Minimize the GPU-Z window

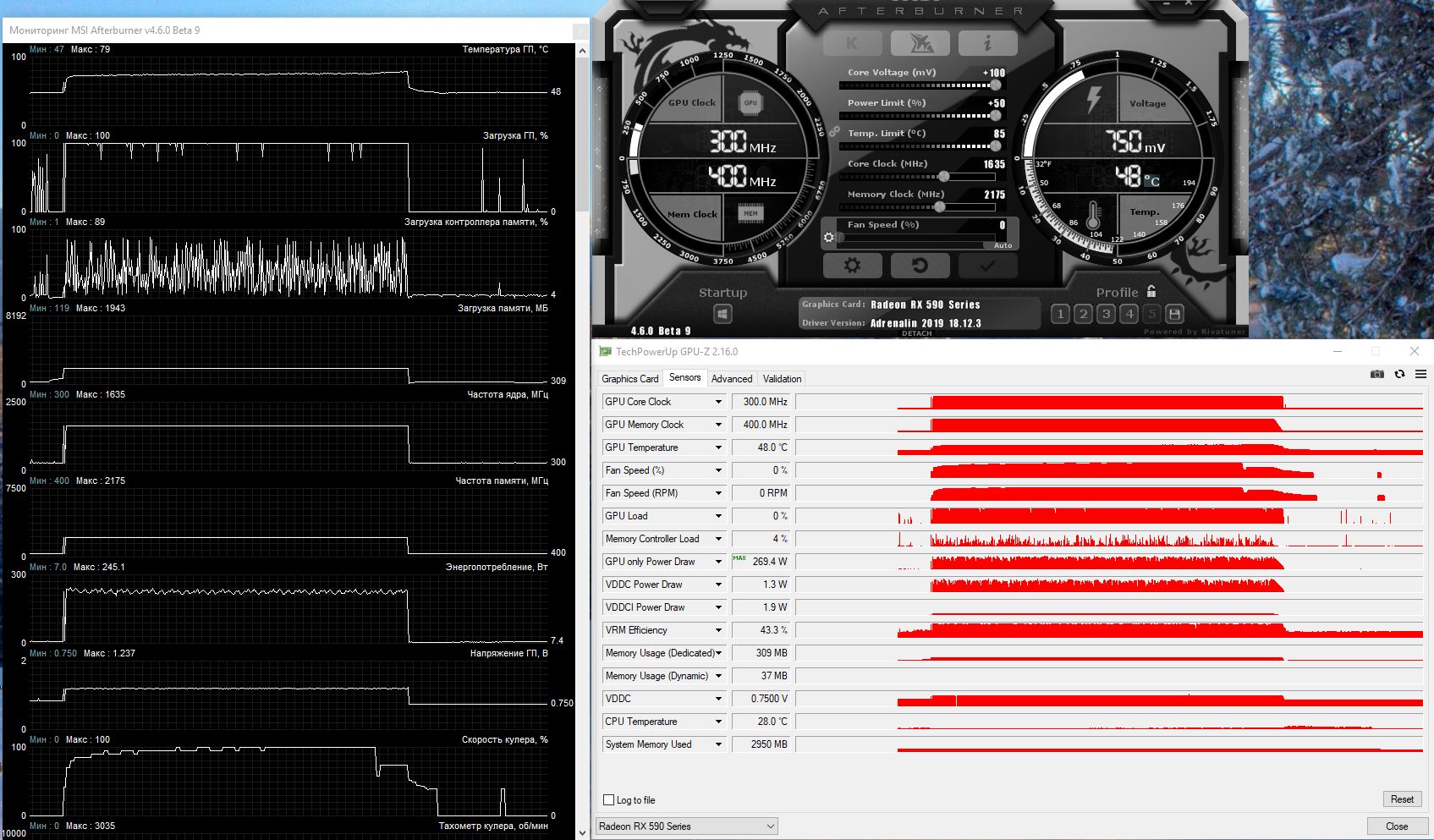1338,351
